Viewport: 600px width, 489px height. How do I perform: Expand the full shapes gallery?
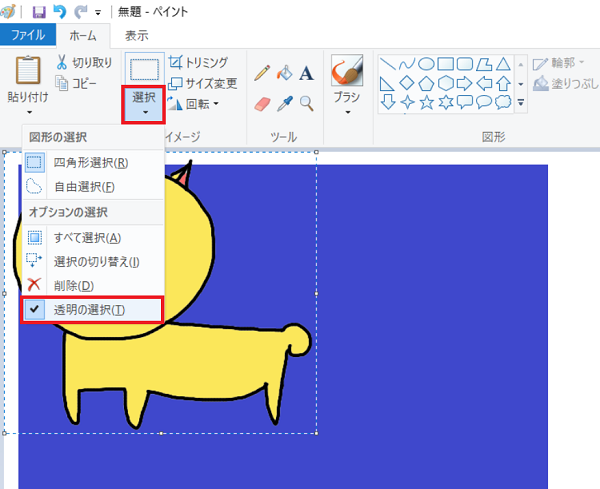tap(521, 103)
